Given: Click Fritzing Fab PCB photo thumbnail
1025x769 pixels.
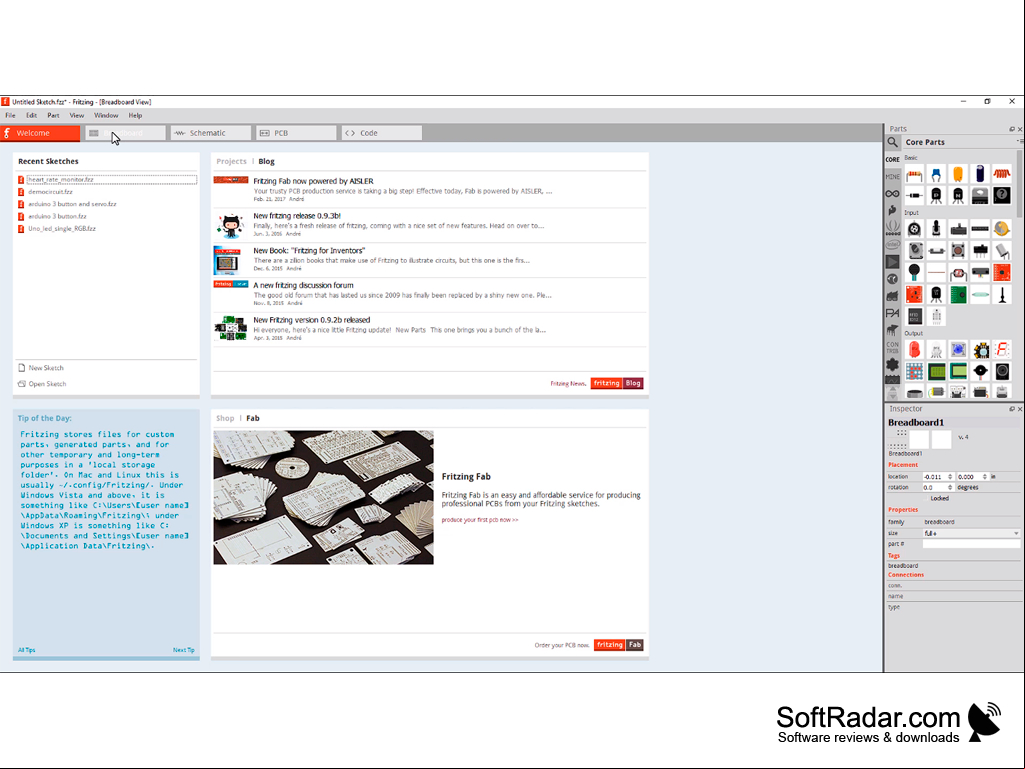Looking at the screenshot, I should 324,497.
